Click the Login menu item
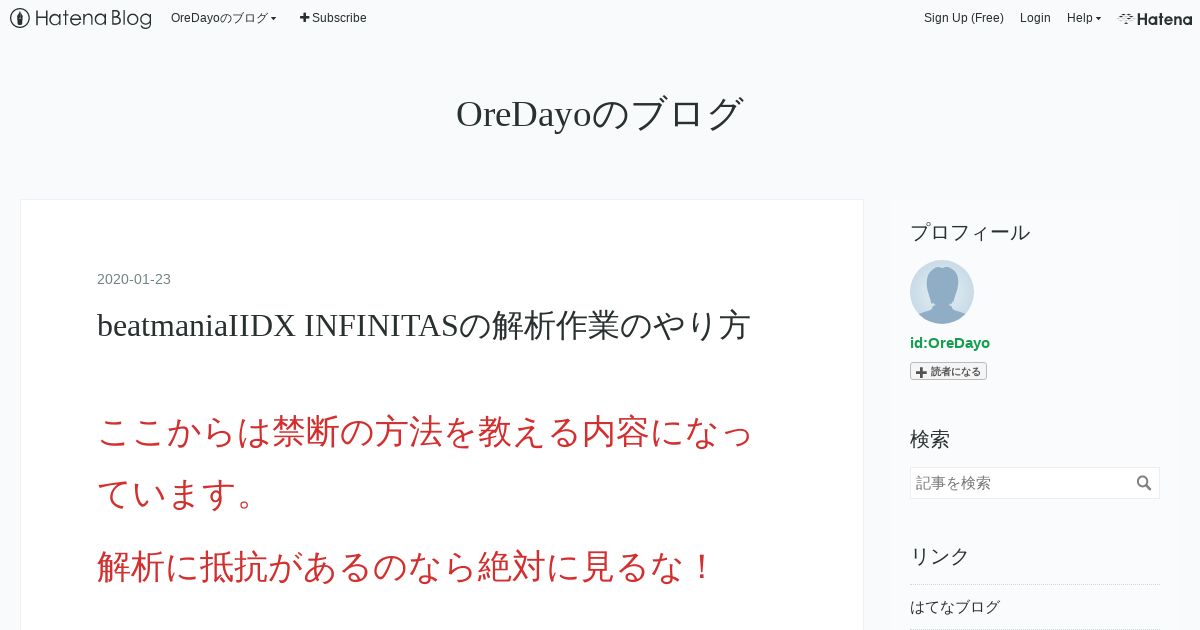The image size is (1200, 630). tap(1035, 18)
